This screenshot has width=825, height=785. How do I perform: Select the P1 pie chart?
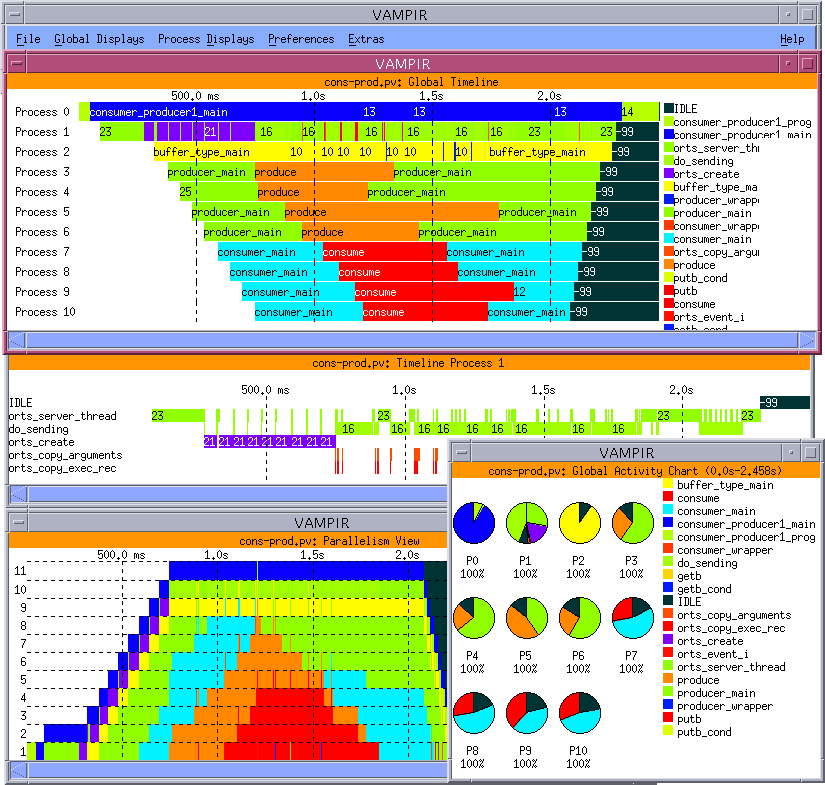527,522
